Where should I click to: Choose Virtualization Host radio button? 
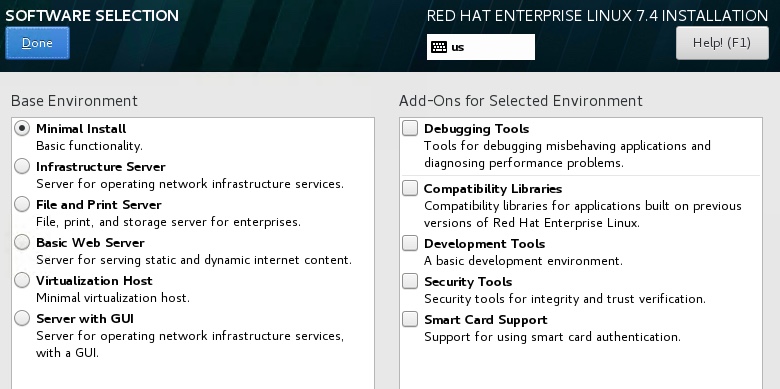22,281
